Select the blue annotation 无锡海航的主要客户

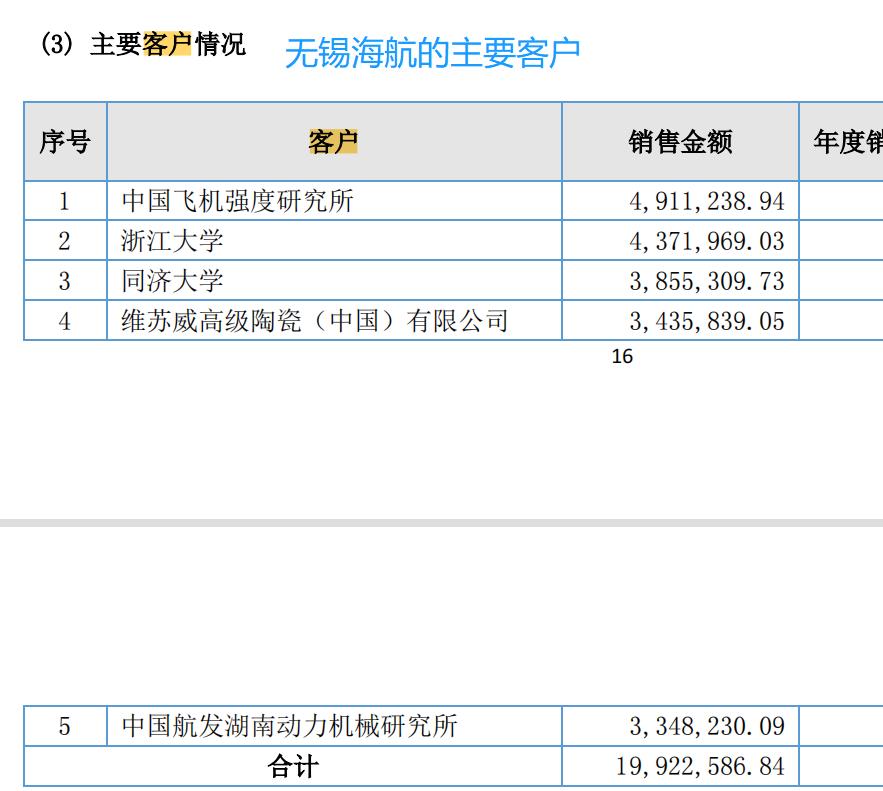click(x=436, y=47)
